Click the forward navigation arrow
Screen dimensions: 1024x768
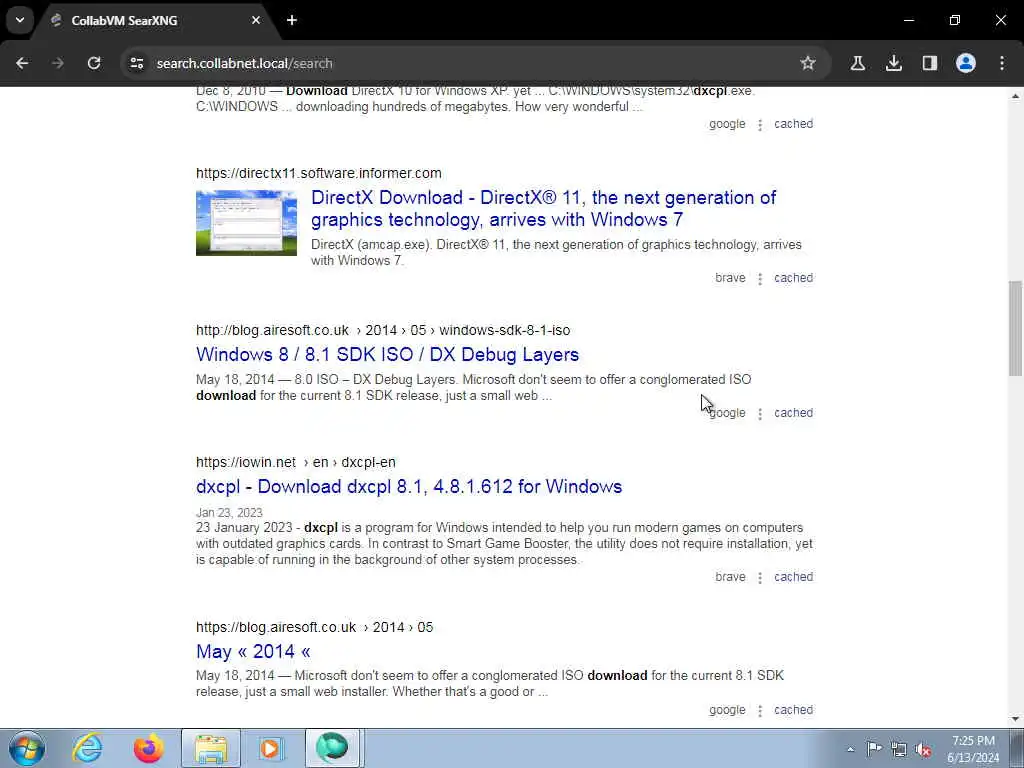click(x=58, y=63)
